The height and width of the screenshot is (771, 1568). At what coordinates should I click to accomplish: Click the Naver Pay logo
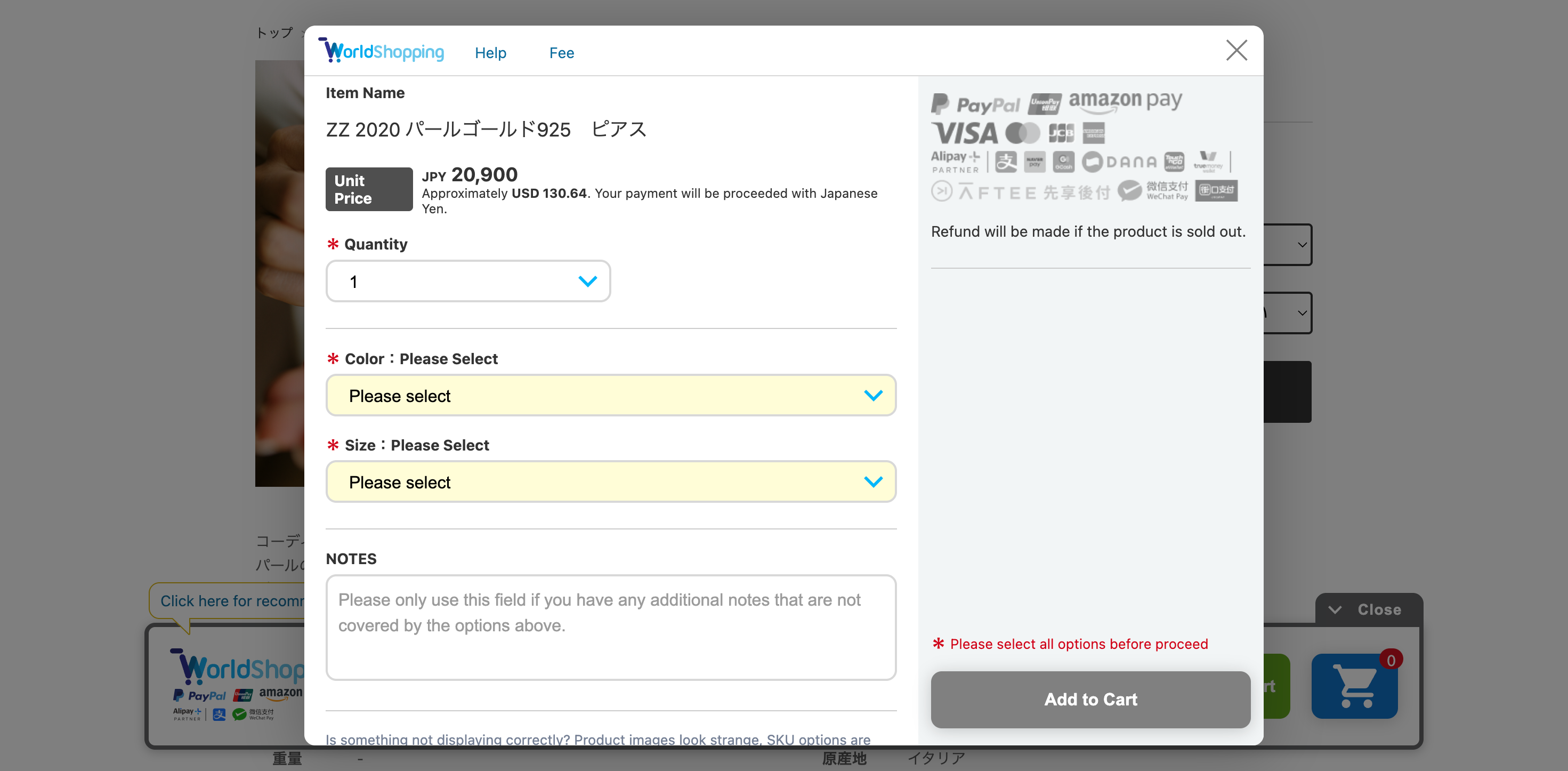(1034, 162)
